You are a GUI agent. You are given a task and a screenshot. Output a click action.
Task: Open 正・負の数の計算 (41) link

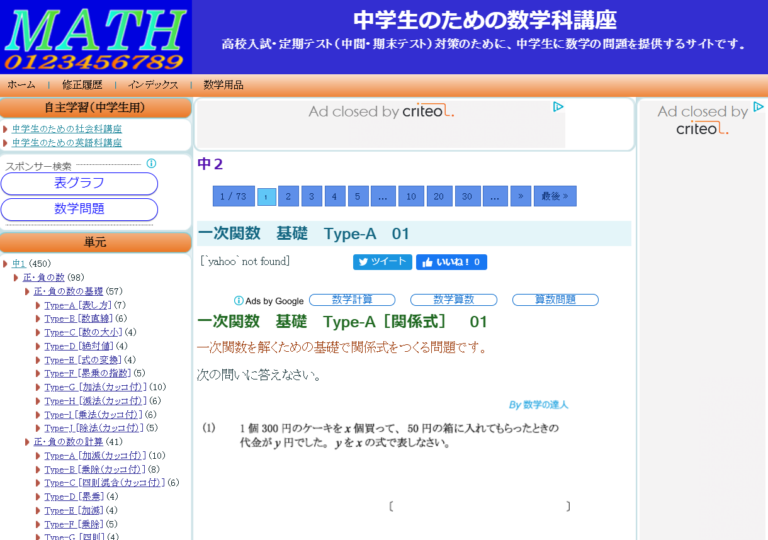[69, 442]
